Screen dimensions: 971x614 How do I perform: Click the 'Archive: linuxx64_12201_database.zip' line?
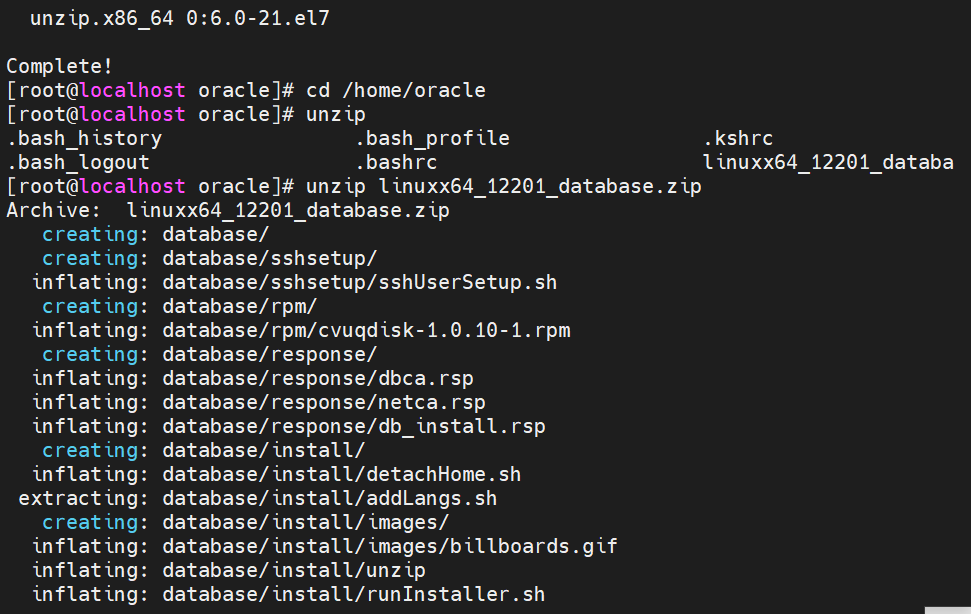pos(228,210)
